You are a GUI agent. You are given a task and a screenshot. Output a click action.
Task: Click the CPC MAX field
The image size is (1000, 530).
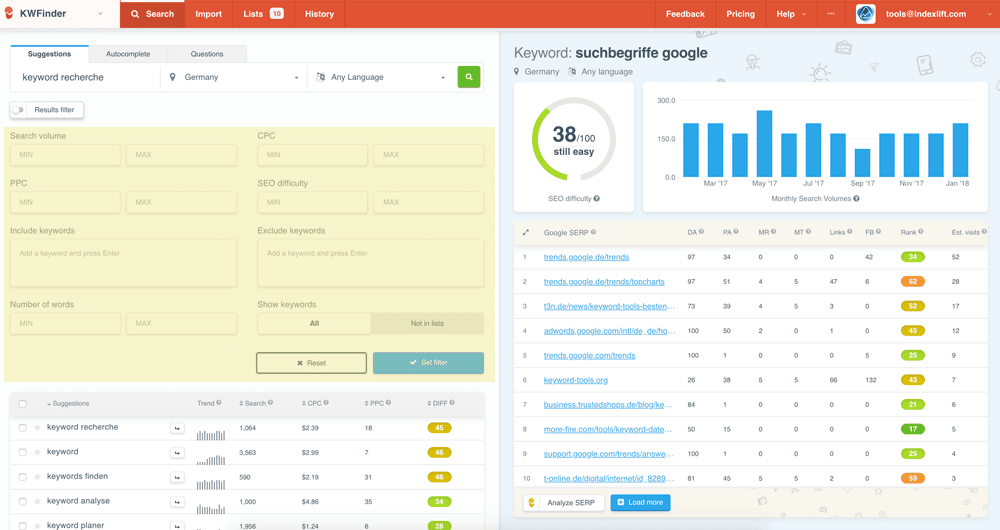[429, 155]
